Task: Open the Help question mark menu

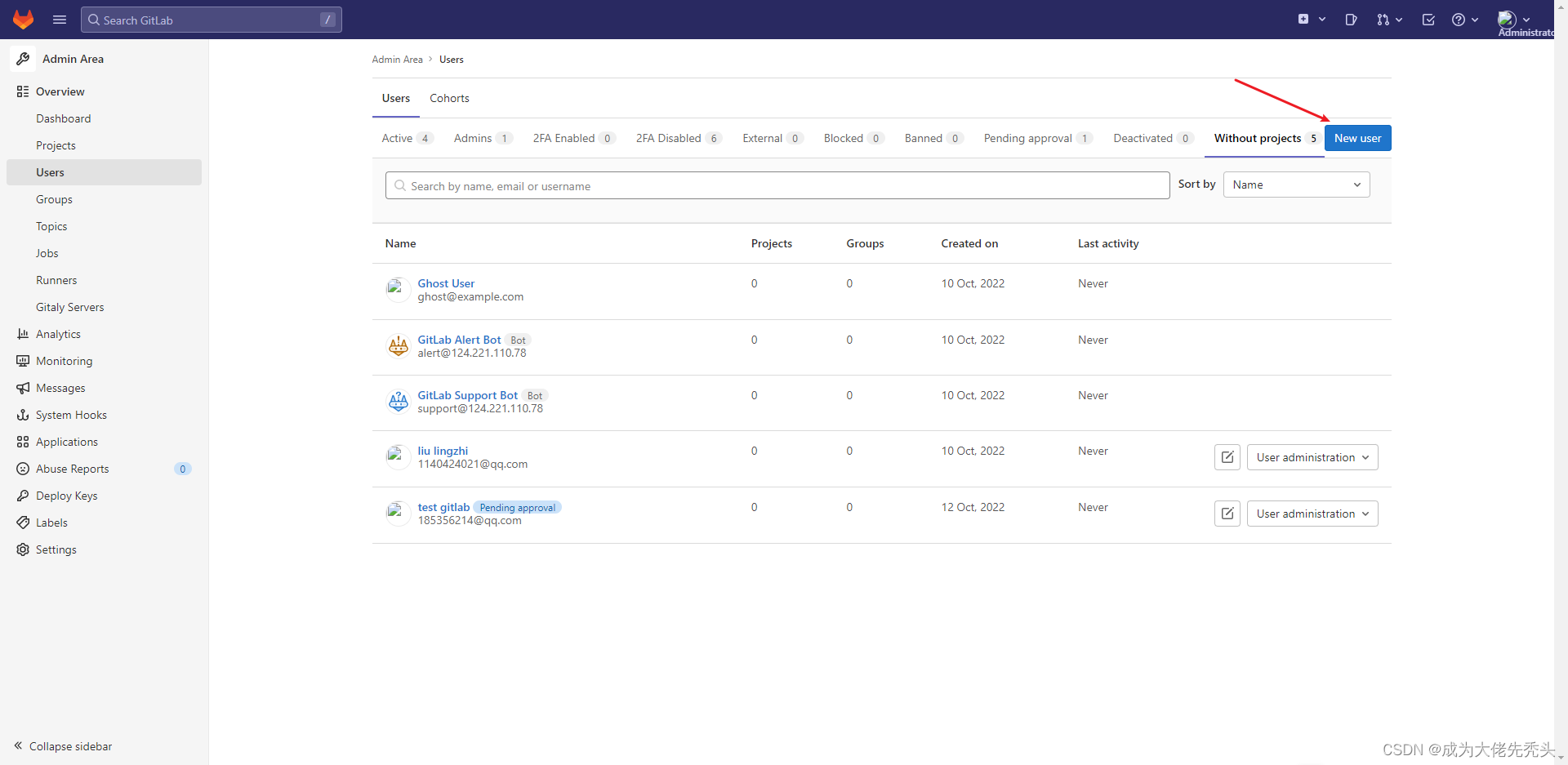Action: 1465,20
